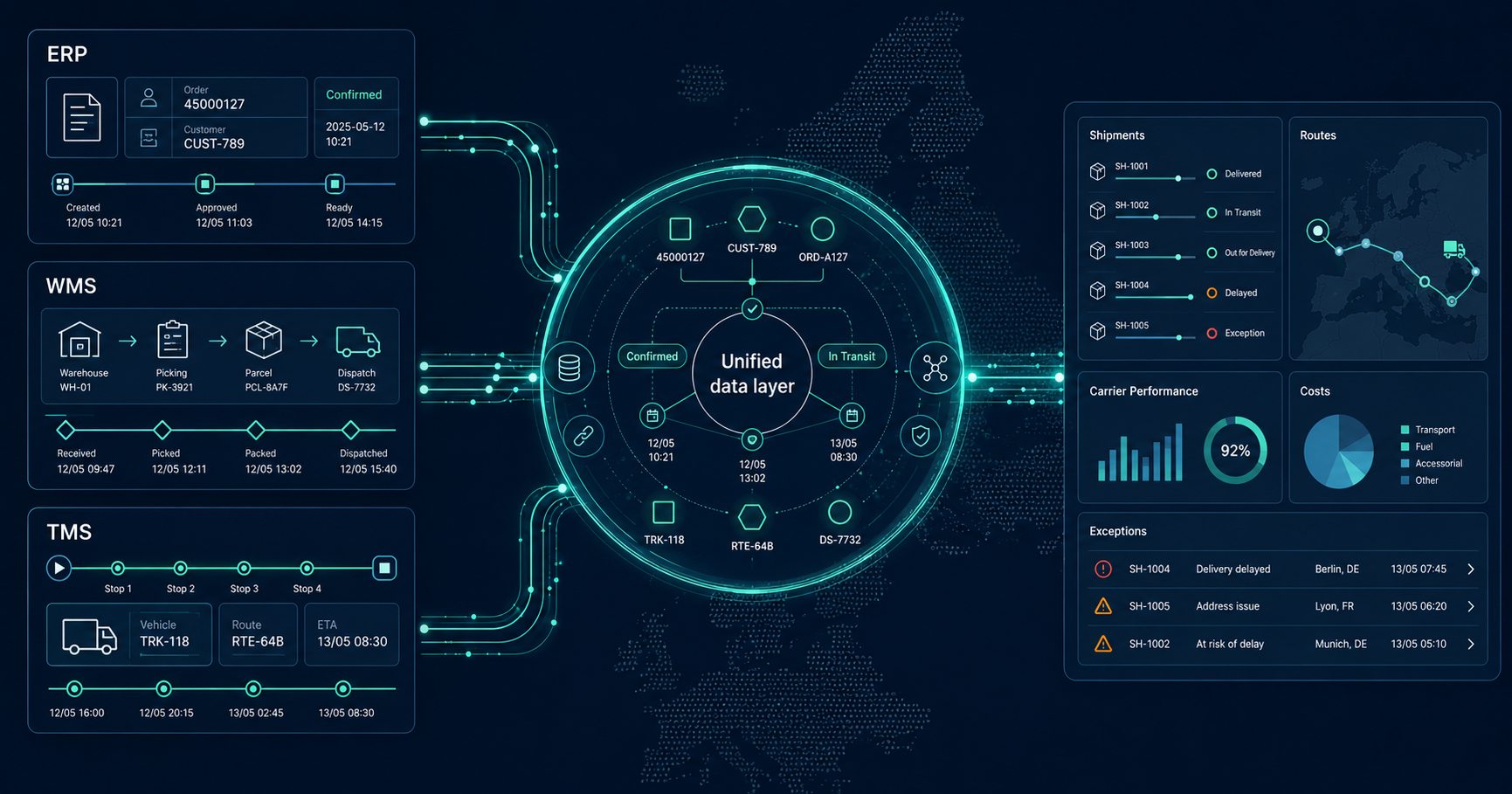Click the package icon for SH-1001
The height and width of the screenshot is (794, 1512).
pos(1098,172)
